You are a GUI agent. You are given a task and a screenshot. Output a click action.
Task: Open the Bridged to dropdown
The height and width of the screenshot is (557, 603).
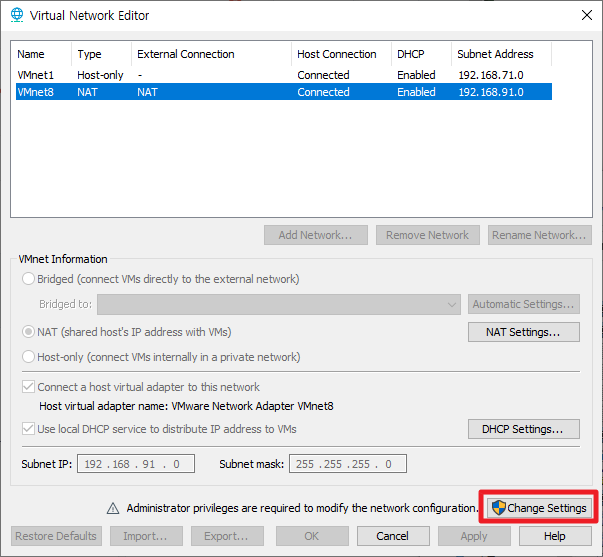coord(279,304)
